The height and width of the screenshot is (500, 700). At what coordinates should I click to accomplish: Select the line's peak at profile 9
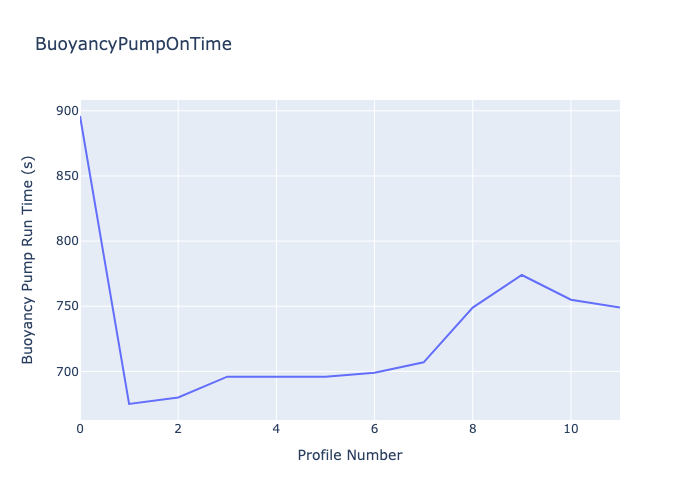click(x=522, y=275)
